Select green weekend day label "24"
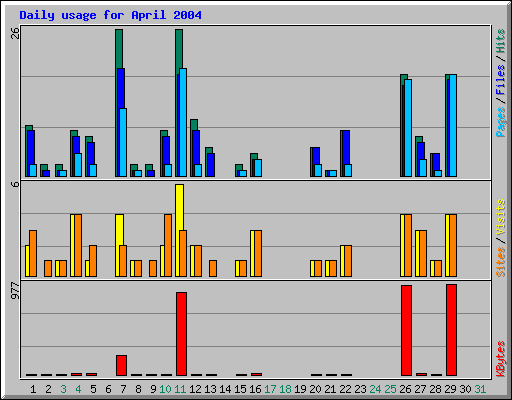 tap(375, 389)
